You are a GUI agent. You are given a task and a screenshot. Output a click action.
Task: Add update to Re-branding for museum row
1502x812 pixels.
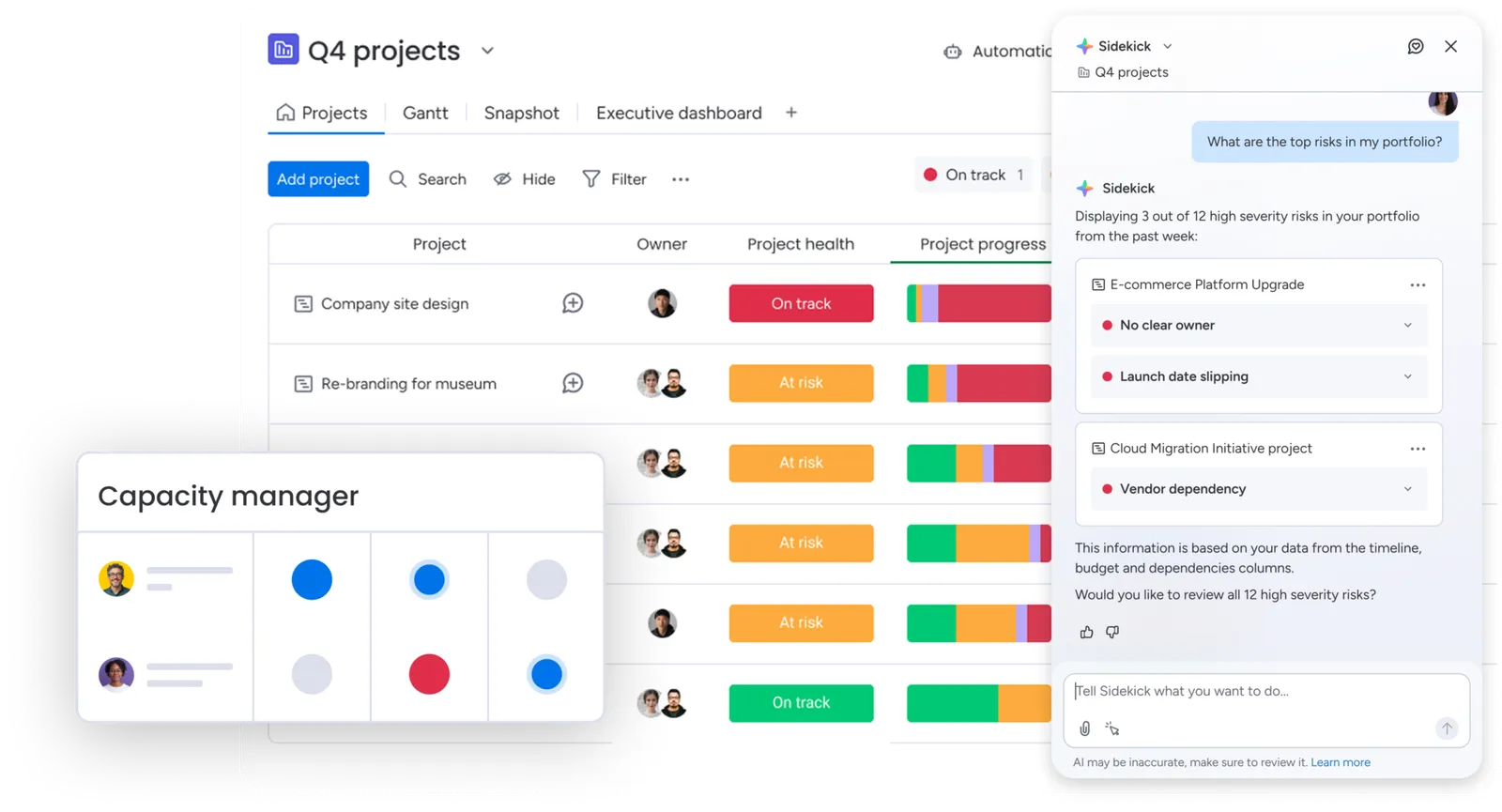573,383
